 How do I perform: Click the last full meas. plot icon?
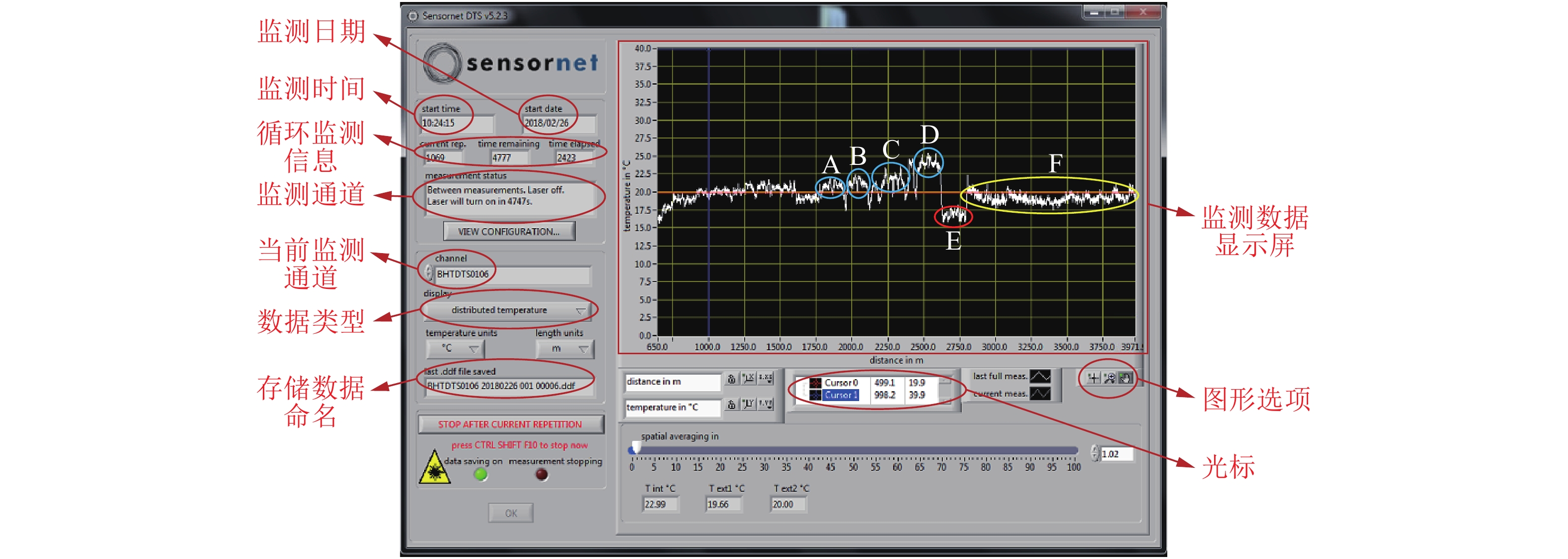click(1040, 376)
